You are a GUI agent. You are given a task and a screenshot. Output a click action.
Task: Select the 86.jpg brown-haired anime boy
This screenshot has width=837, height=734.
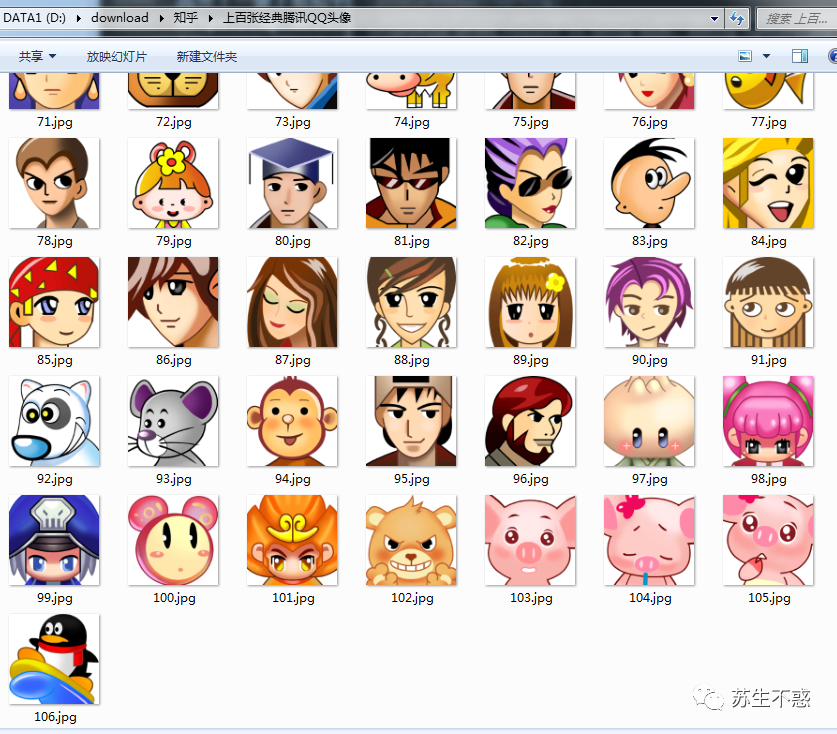click(x=173, y=302)
